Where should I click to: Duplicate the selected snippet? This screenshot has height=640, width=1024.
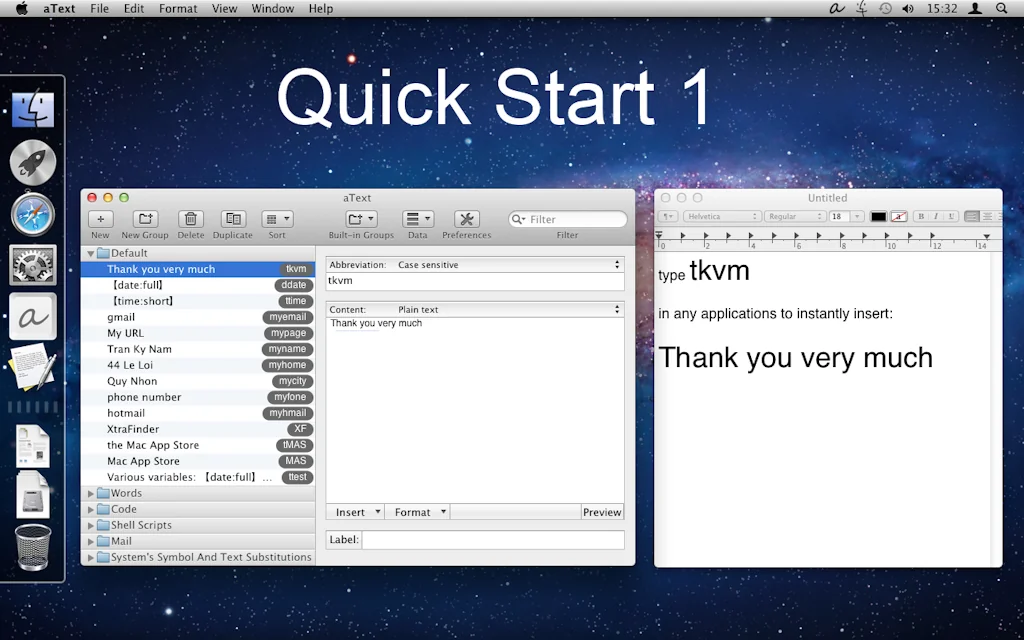click(x=232, y=220)
